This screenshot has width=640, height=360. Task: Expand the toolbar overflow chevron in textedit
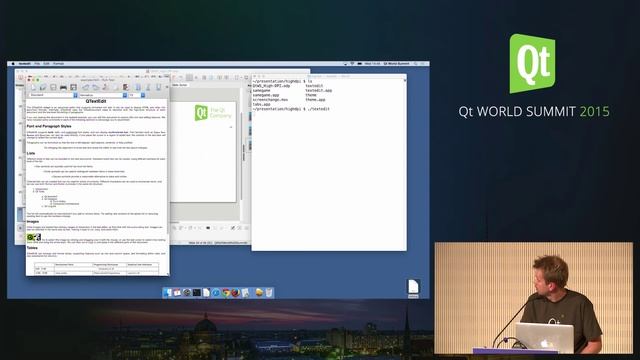click(x=167, y=87)
